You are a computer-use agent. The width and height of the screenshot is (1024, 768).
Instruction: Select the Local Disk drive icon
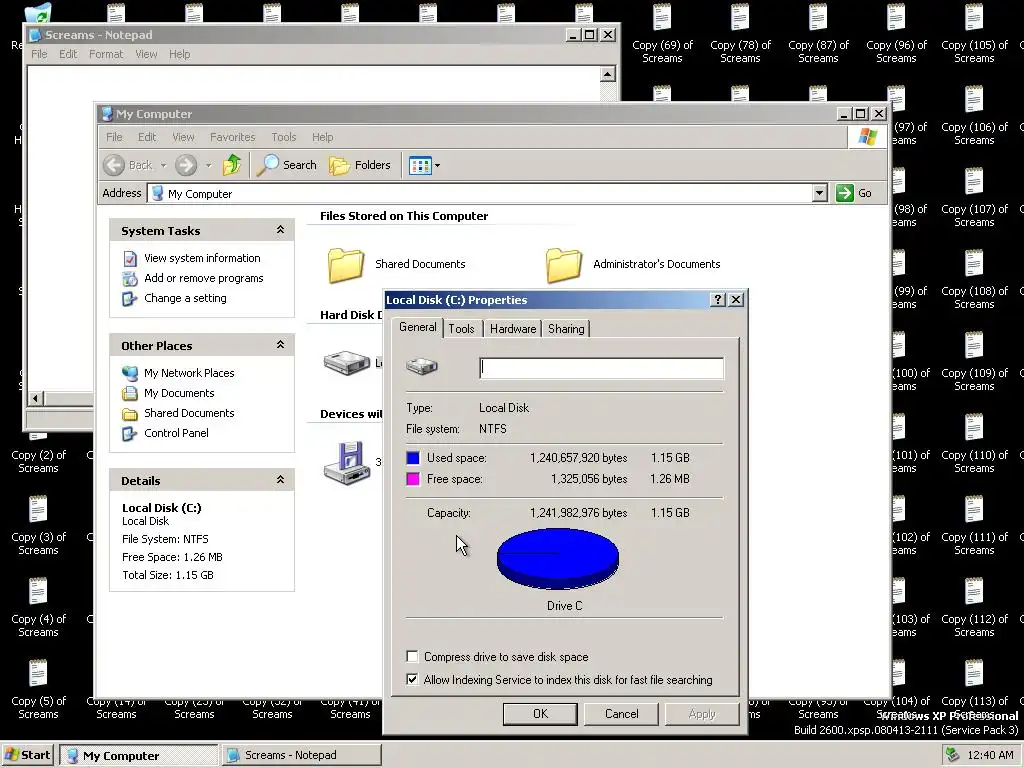pyautogui.click(x=347, y=362)
